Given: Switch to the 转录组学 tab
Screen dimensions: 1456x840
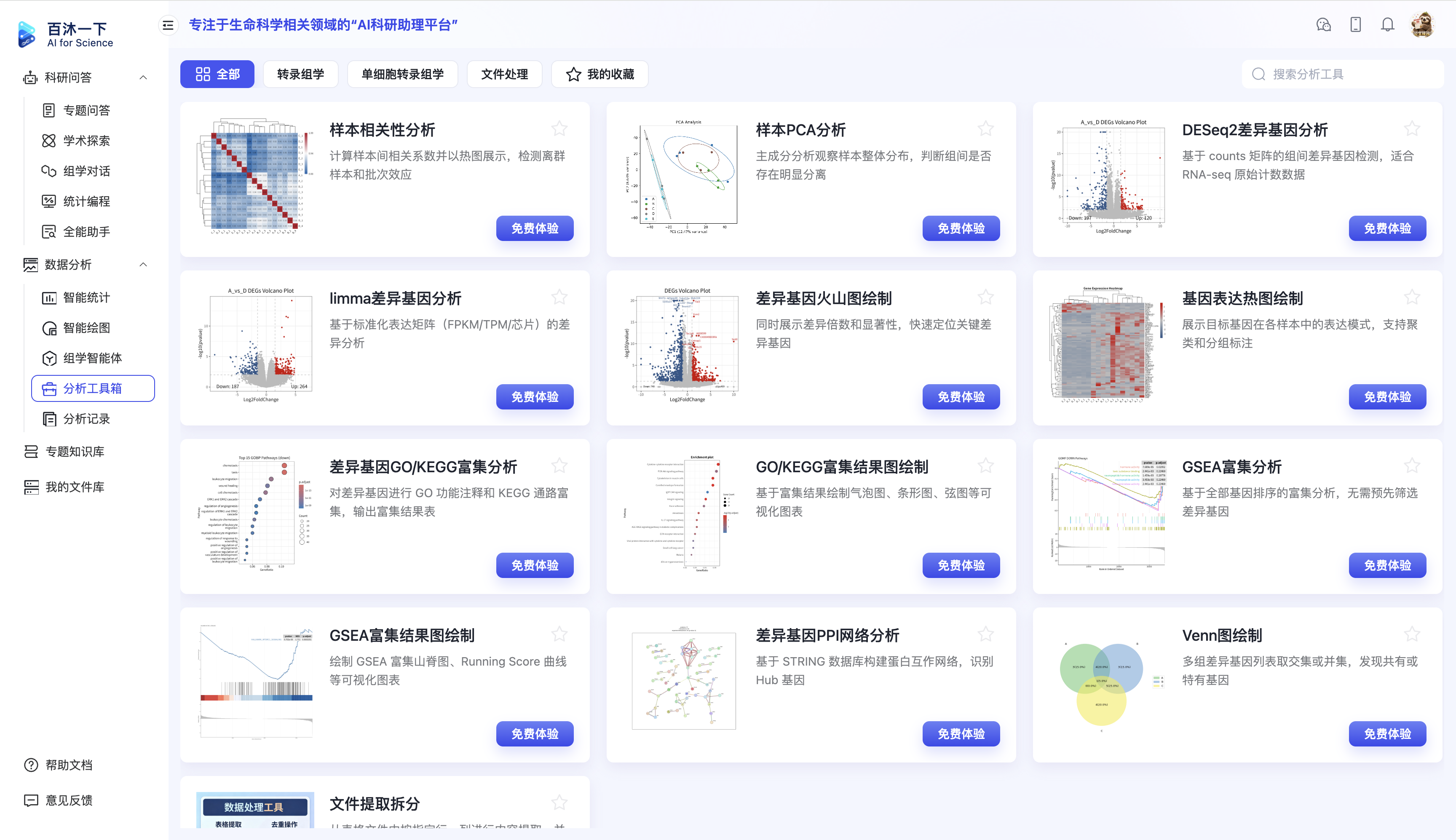Looking at the screenshot, I should (300, 75).
